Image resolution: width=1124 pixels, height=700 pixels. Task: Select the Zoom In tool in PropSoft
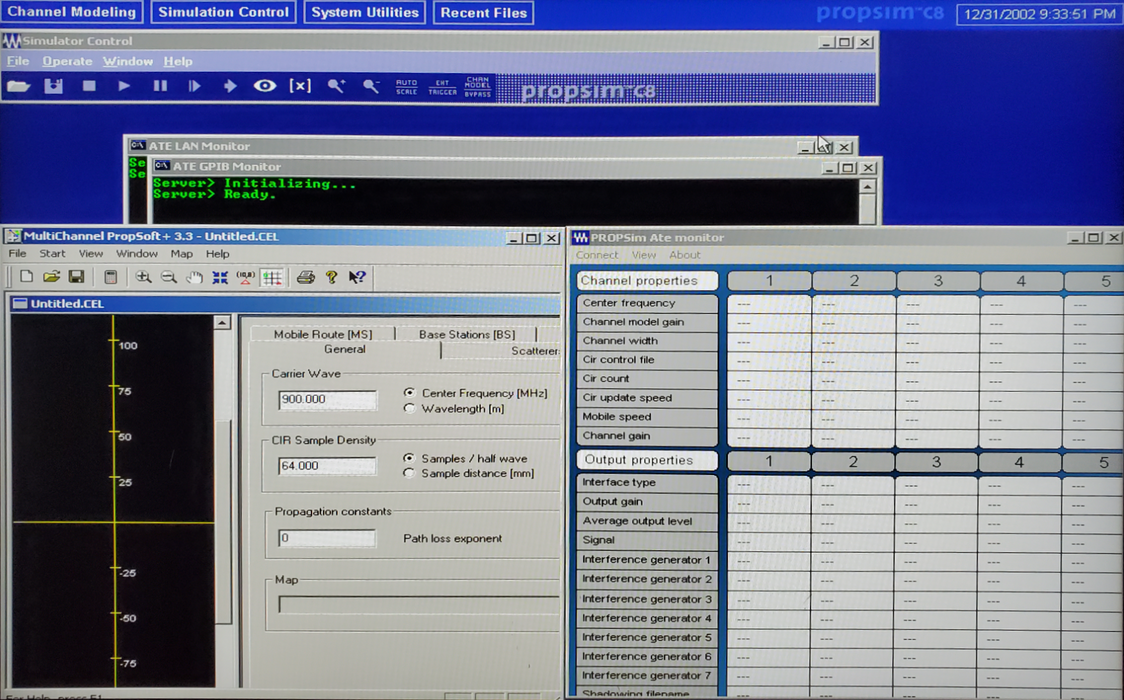pos(143,277)
